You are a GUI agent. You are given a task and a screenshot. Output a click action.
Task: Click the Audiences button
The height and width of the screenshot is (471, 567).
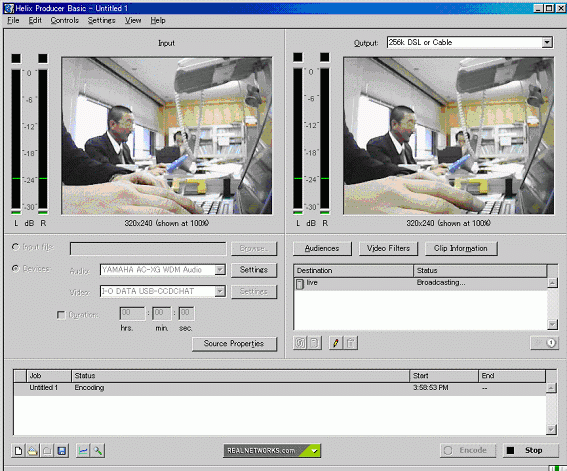click(322, 248)
